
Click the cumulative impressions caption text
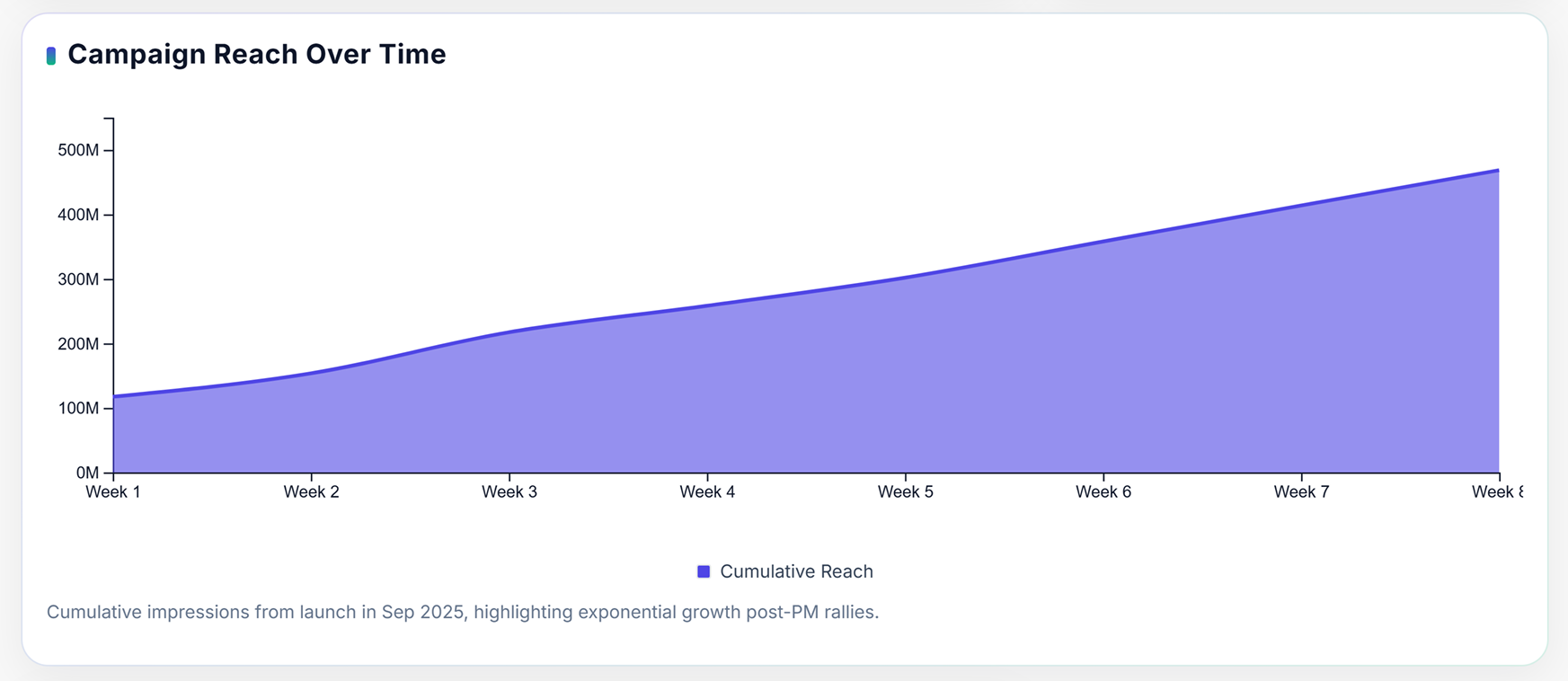pos(462,613)
